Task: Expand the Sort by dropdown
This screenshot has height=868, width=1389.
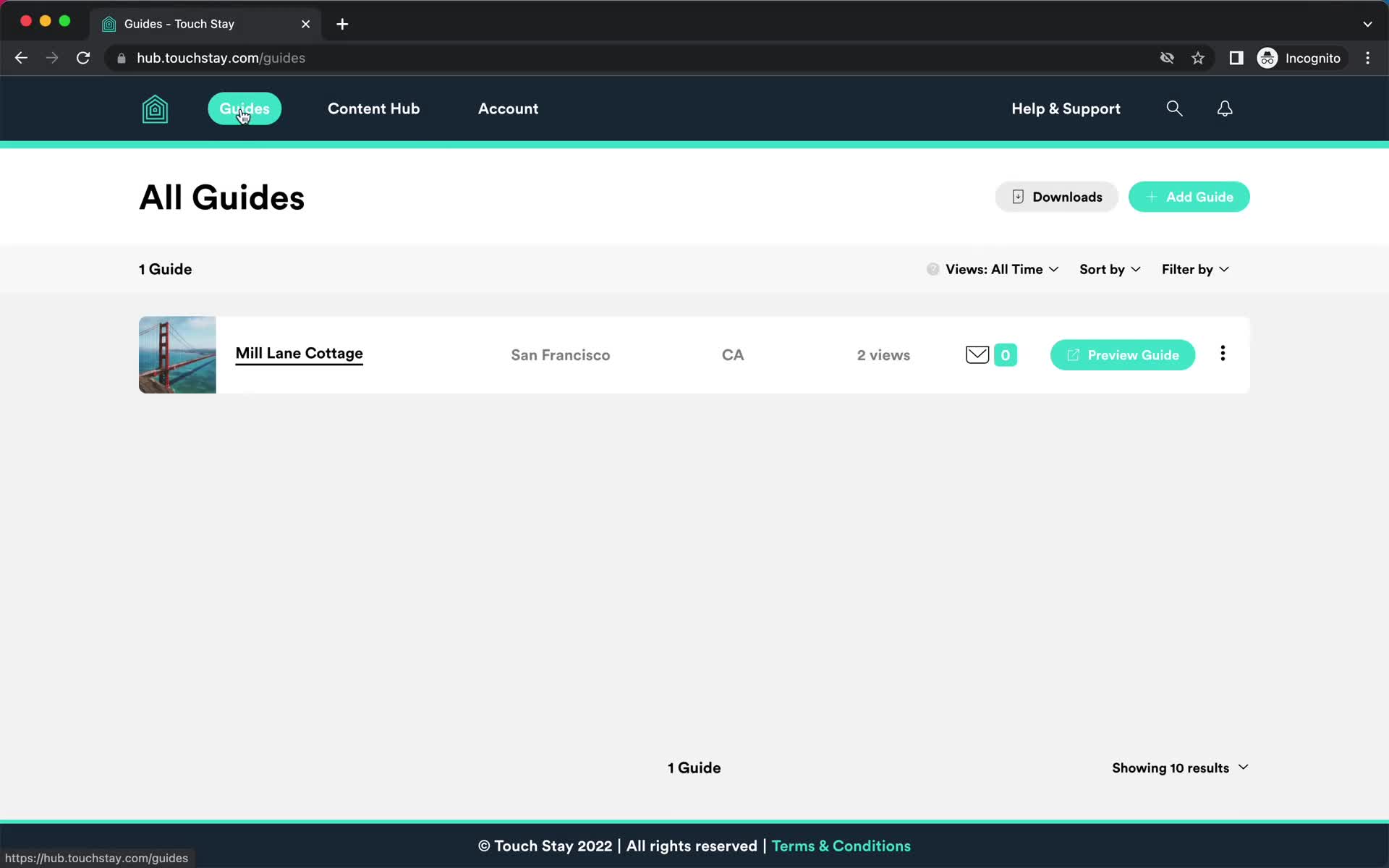Action: pyautogui.click(x=1110, y=269)
